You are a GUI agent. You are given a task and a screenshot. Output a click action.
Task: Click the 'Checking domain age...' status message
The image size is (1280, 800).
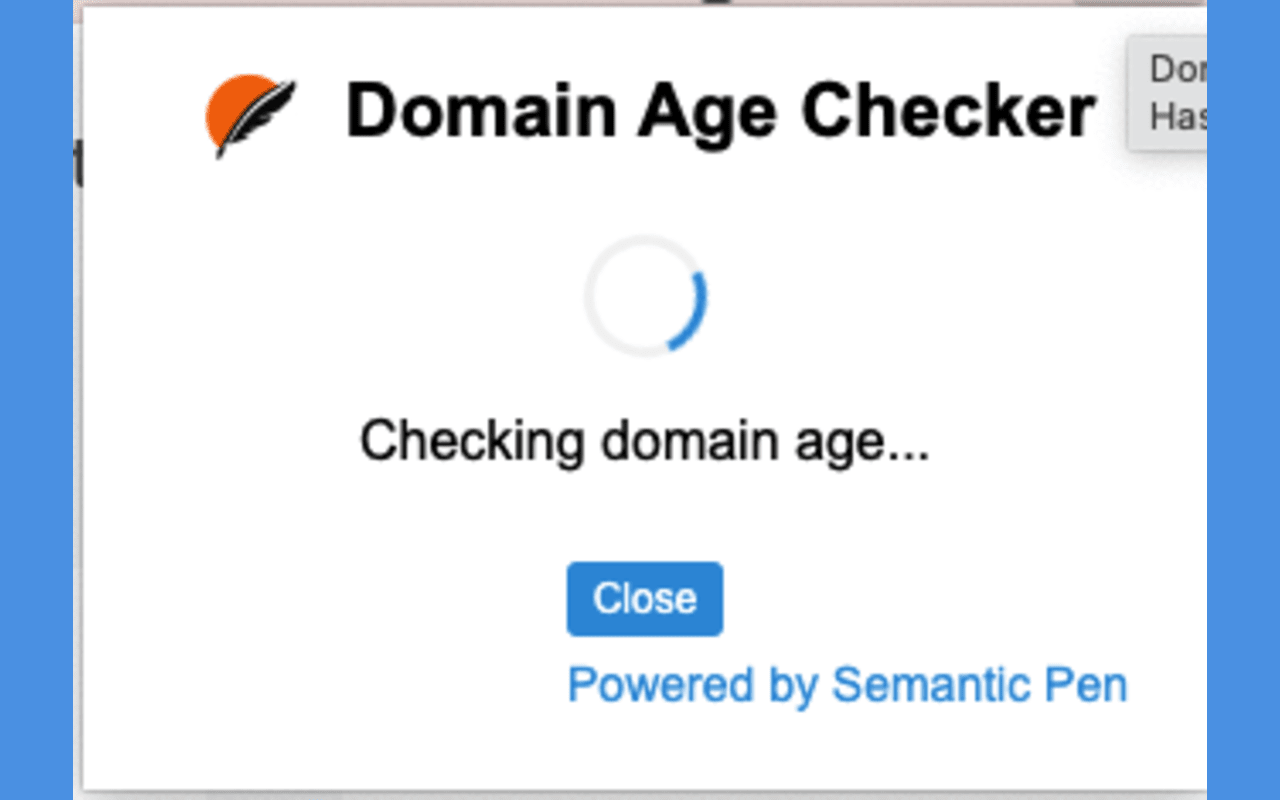tap(647, 440)
